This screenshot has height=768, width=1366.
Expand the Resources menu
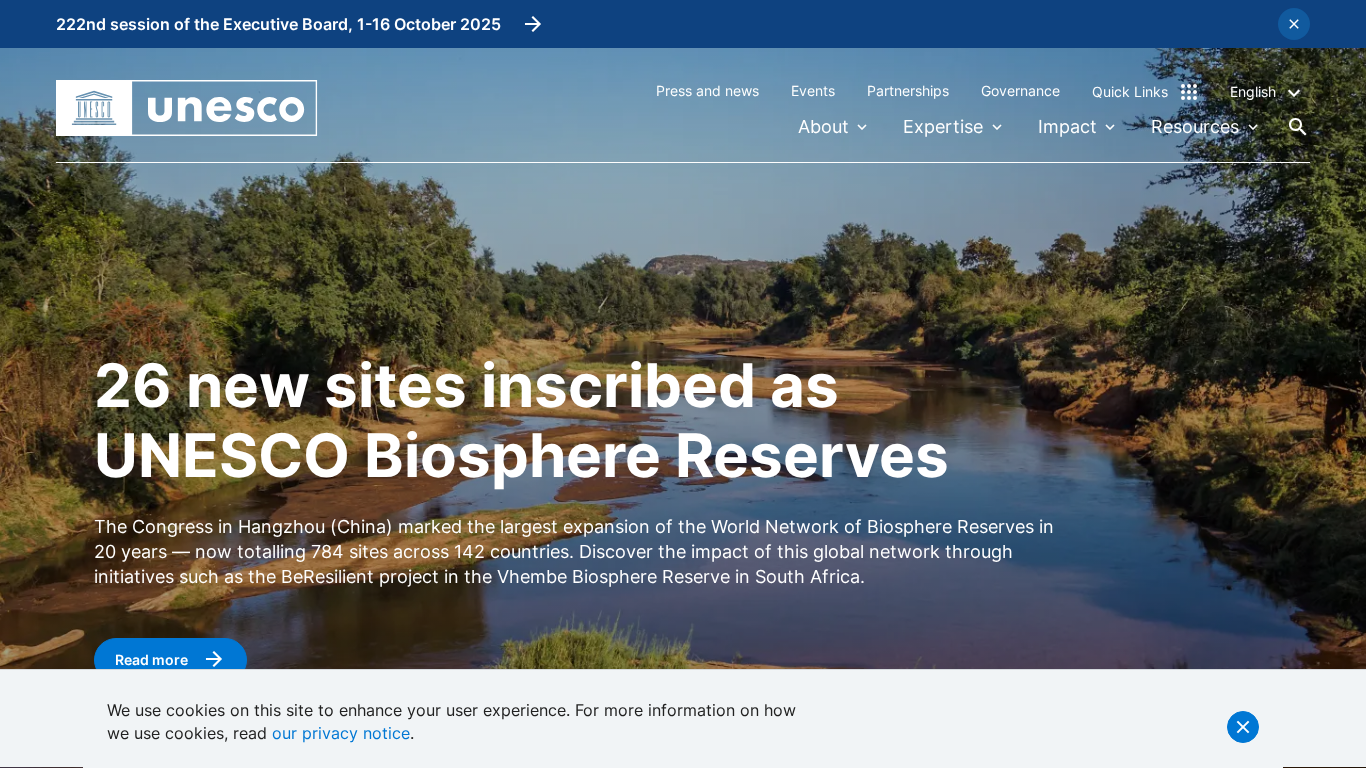click(1204, 127)
